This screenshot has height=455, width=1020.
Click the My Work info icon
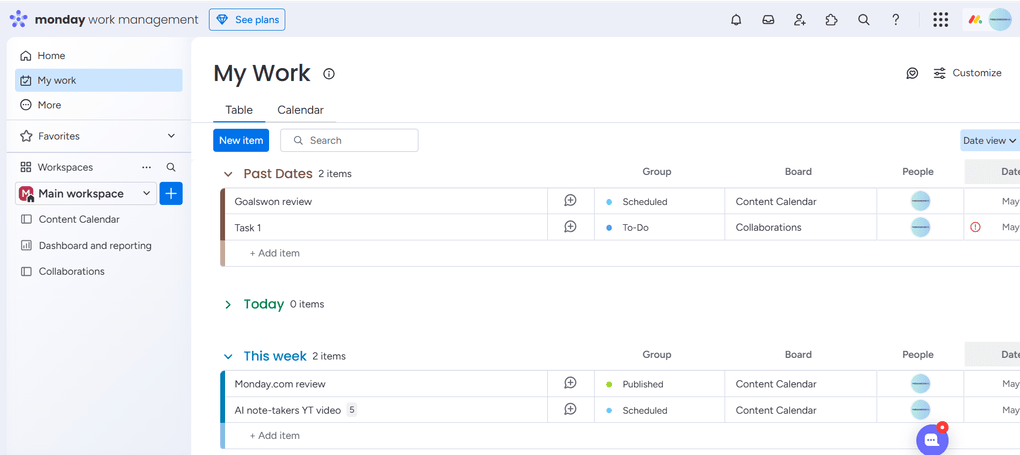click(x=329, y=74)
